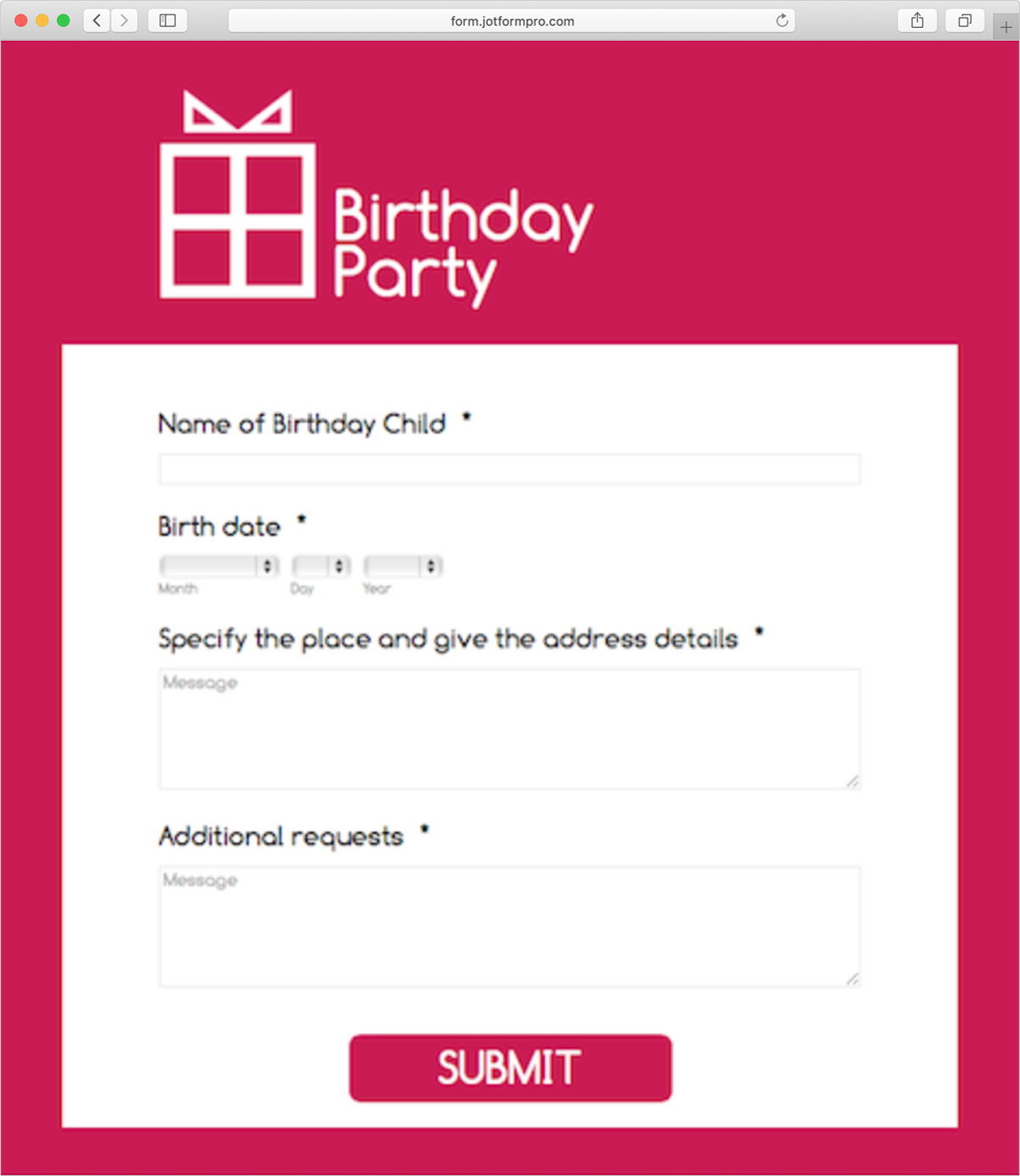Click the yellow minimize window button
The image size is (1020, 1176).
tap(42, 20)
